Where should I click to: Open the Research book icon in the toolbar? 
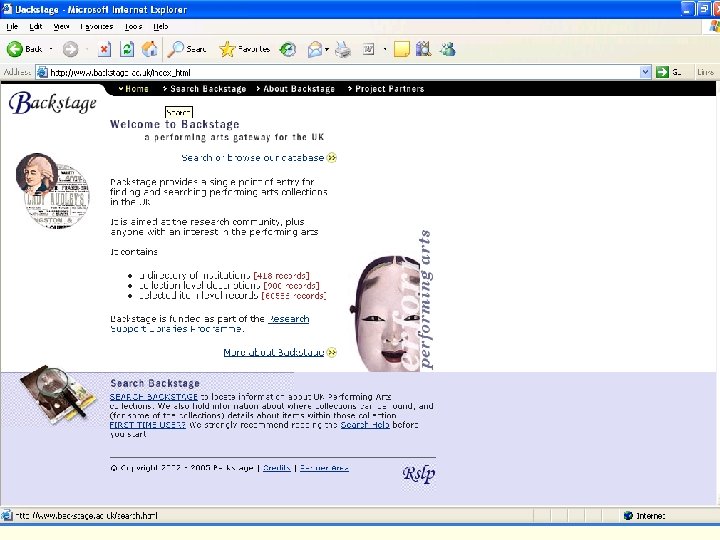point(423,49)
